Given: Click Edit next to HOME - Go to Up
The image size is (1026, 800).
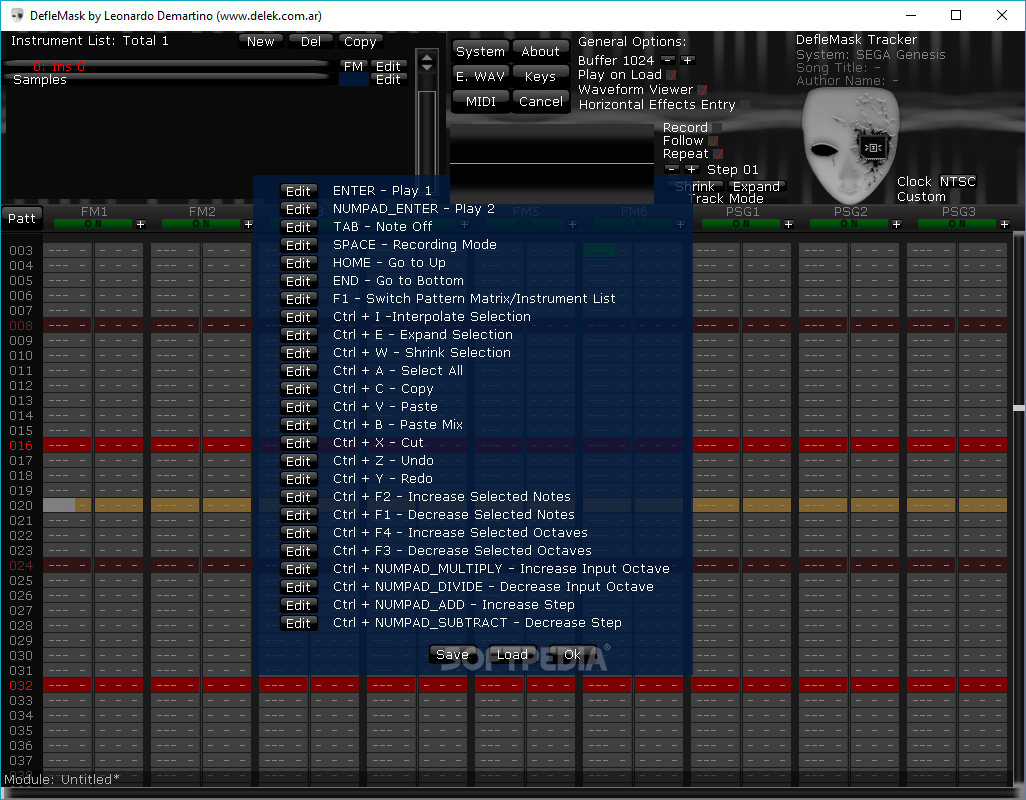Looking at the screenshot, I should [x=298, y=263].
